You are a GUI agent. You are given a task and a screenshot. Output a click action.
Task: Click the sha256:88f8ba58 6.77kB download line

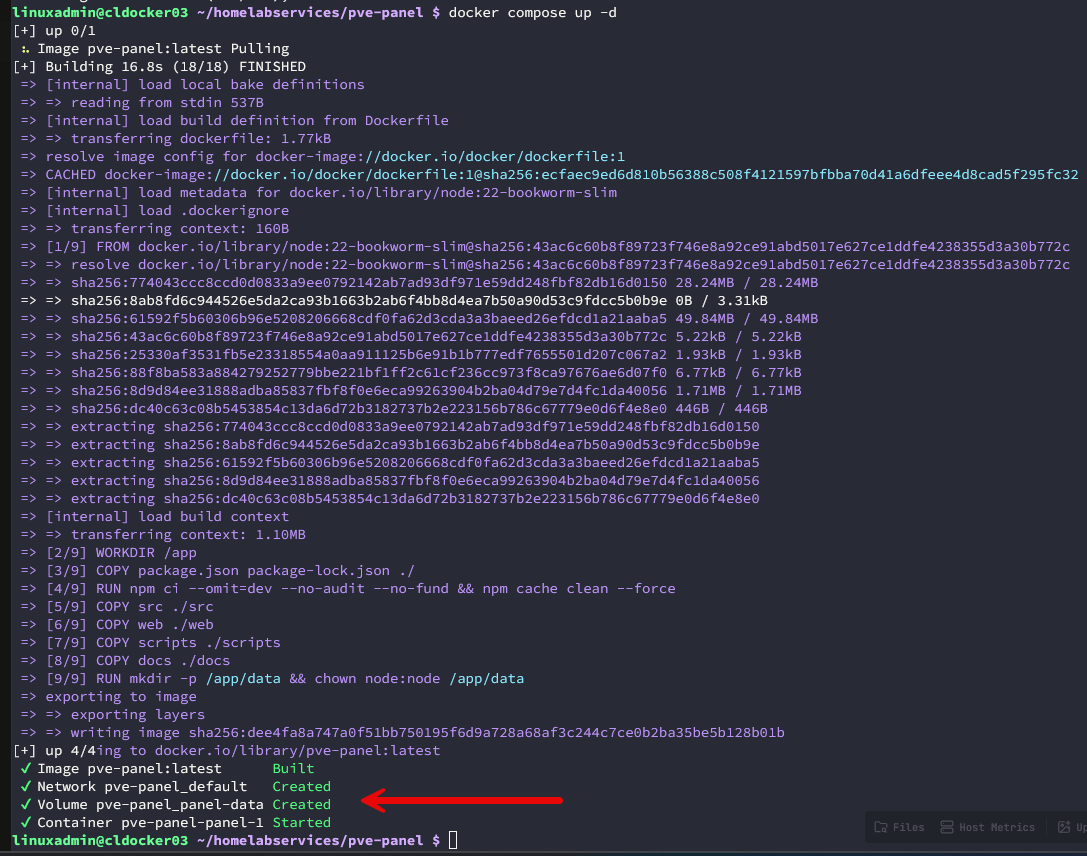[410, 373]
